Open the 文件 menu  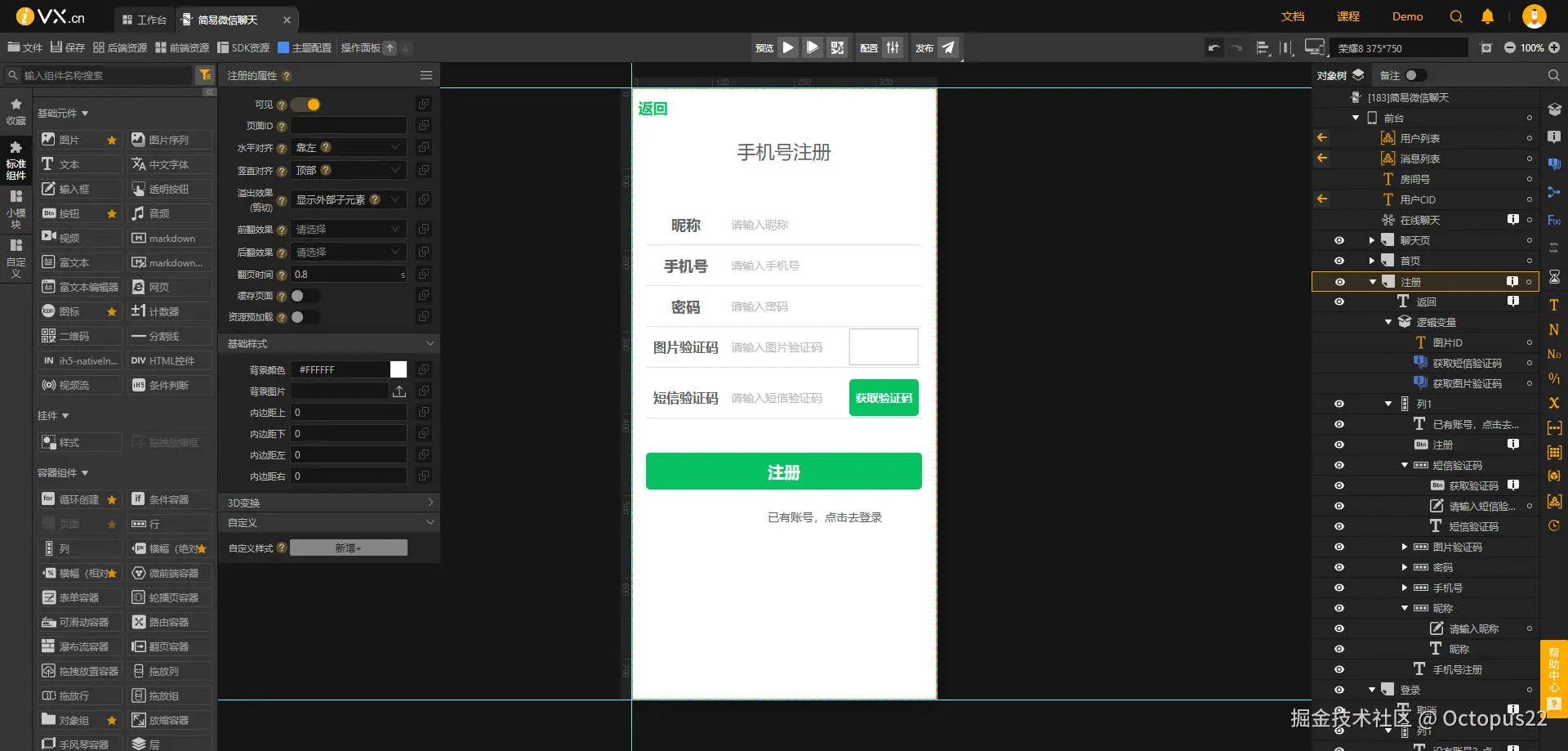25,47
